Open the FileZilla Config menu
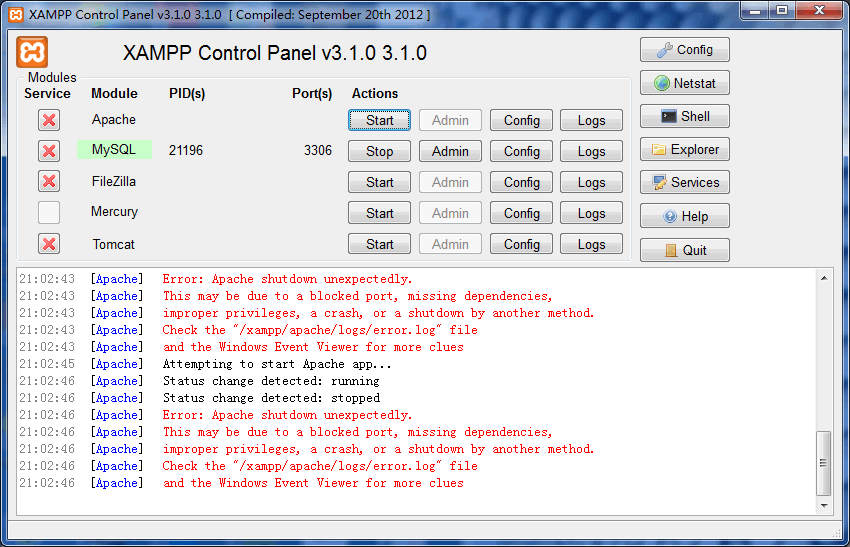This screenshot has width=850, height=547. click(x=521, y=182)
